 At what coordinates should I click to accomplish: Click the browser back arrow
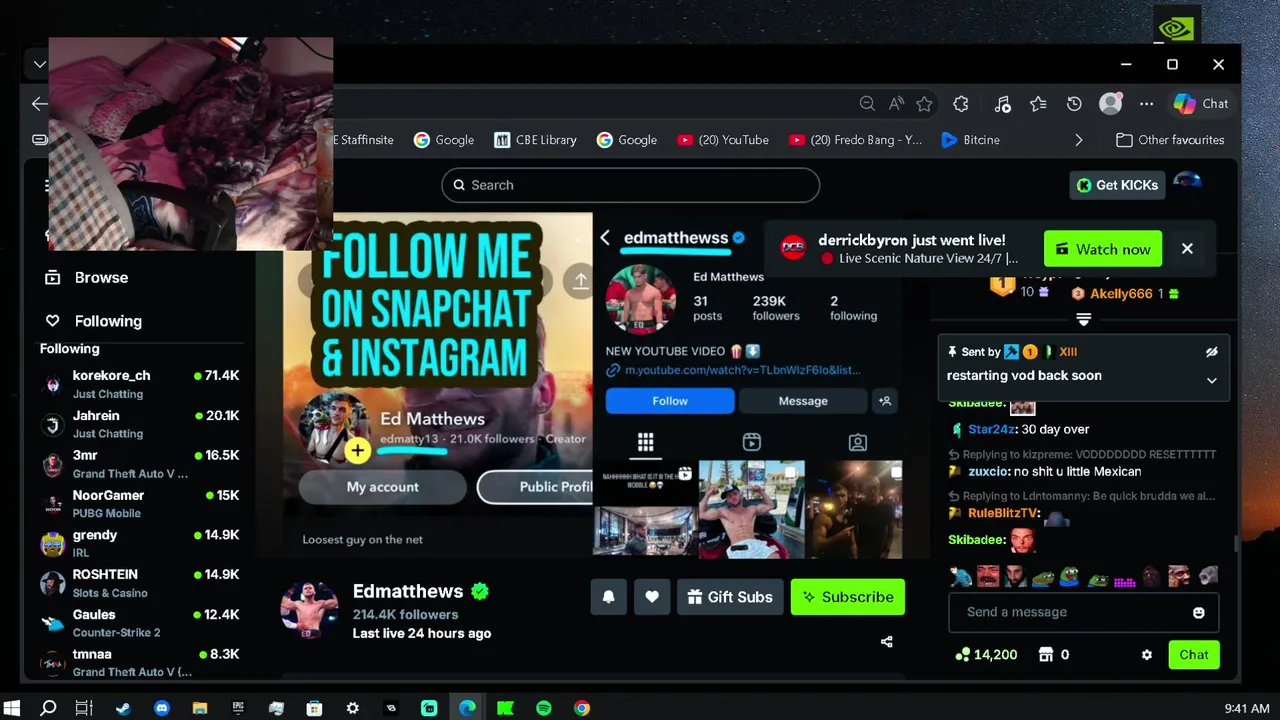[39, 104]
